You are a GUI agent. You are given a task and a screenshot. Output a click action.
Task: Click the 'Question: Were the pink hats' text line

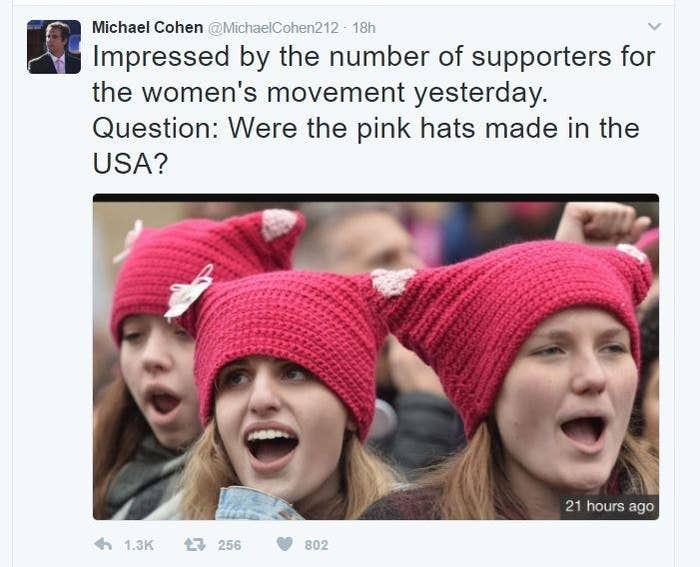tap(366, 129)
